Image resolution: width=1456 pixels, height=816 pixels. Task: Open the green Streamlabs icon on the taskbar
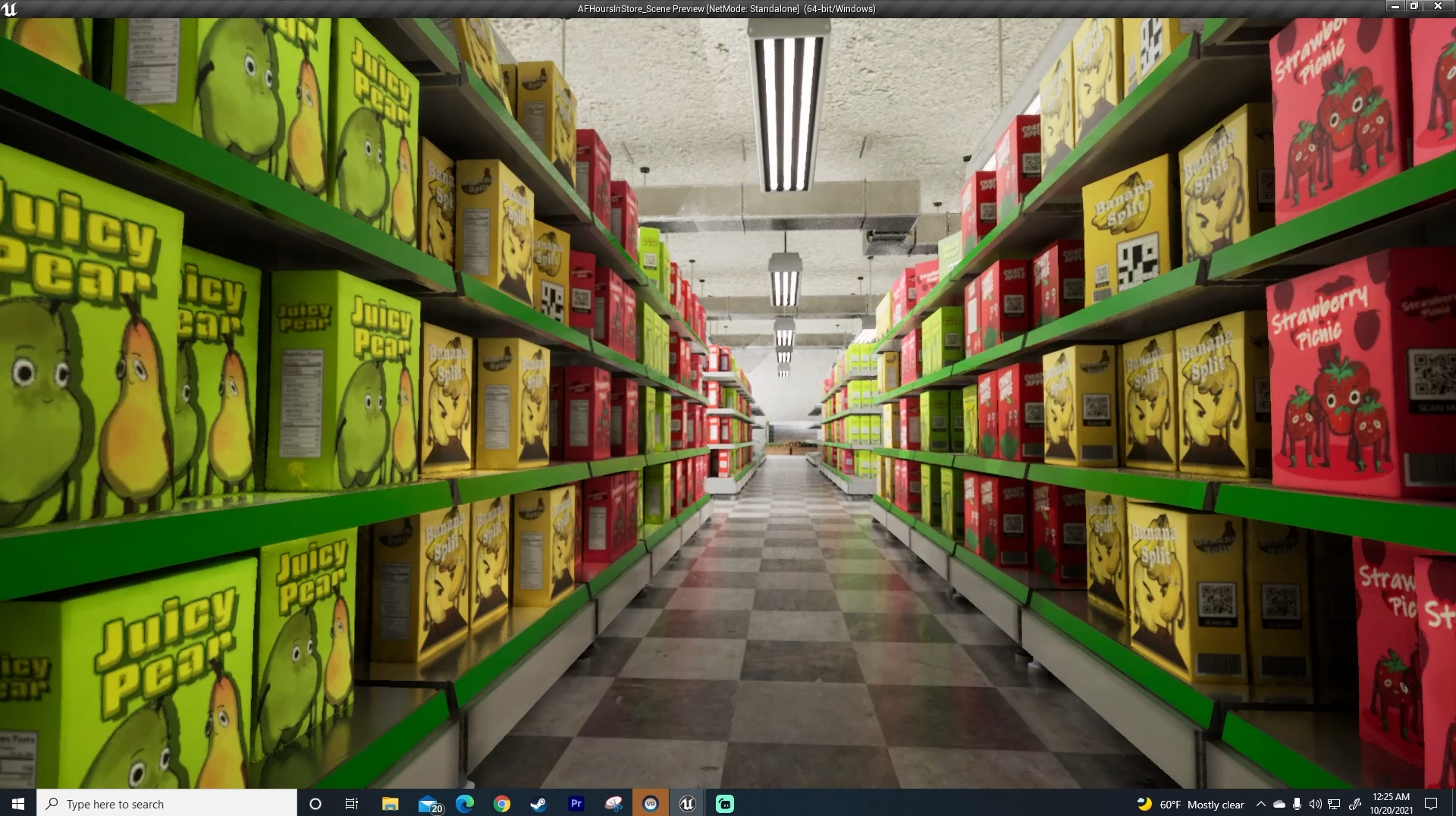click(725, 804)
